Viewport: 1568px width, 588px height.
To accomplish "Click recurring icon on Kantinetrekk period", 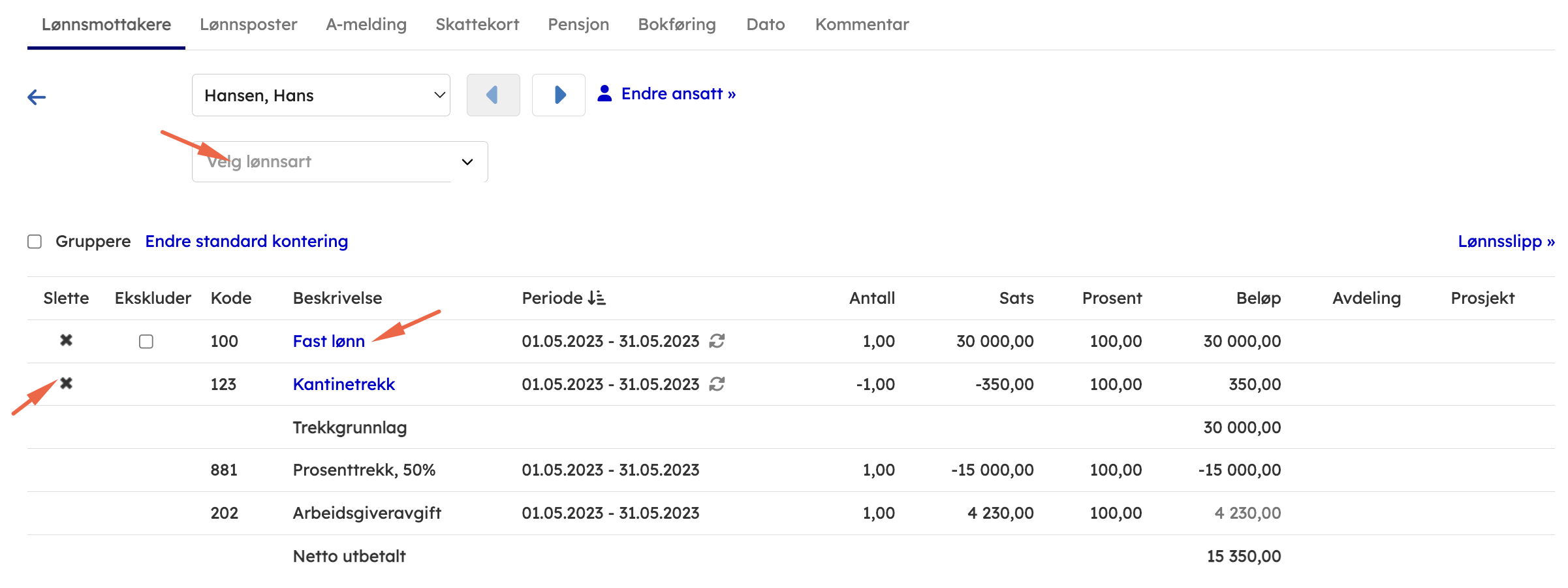I will 717,384.
